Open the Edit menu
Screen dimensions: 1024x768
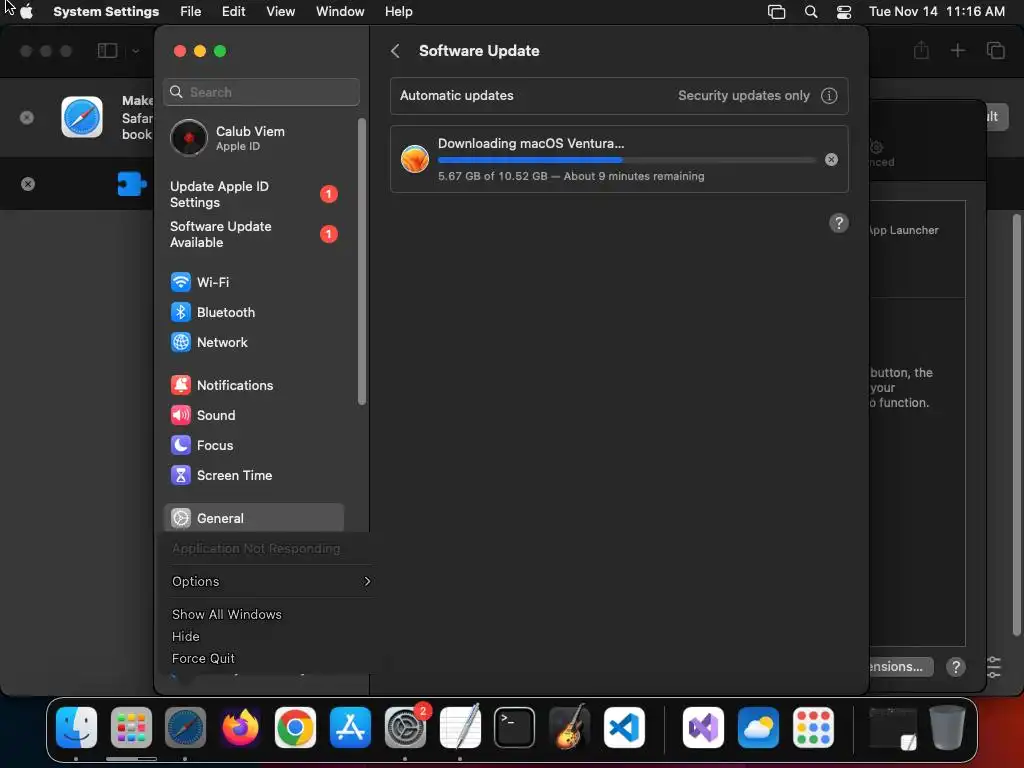pos(233,12)
